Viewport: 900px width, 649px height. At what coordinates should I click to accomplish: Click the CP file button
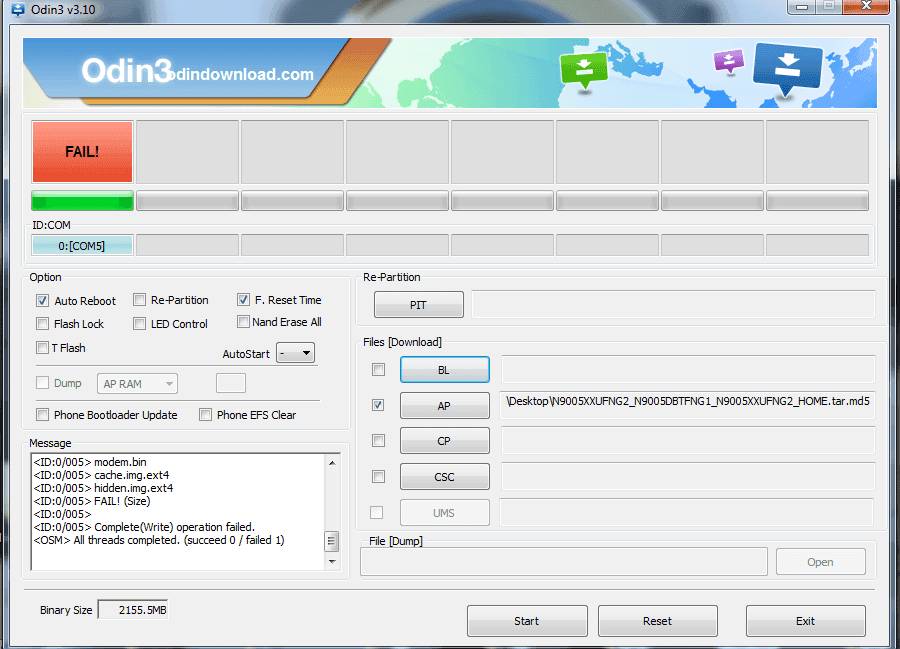444,441
